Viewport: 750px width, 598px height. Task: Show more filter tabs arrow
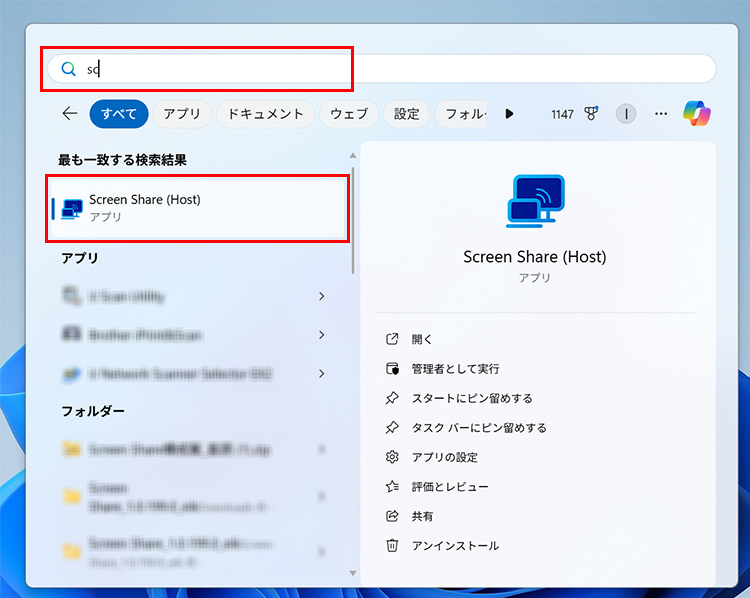[509, 114]
